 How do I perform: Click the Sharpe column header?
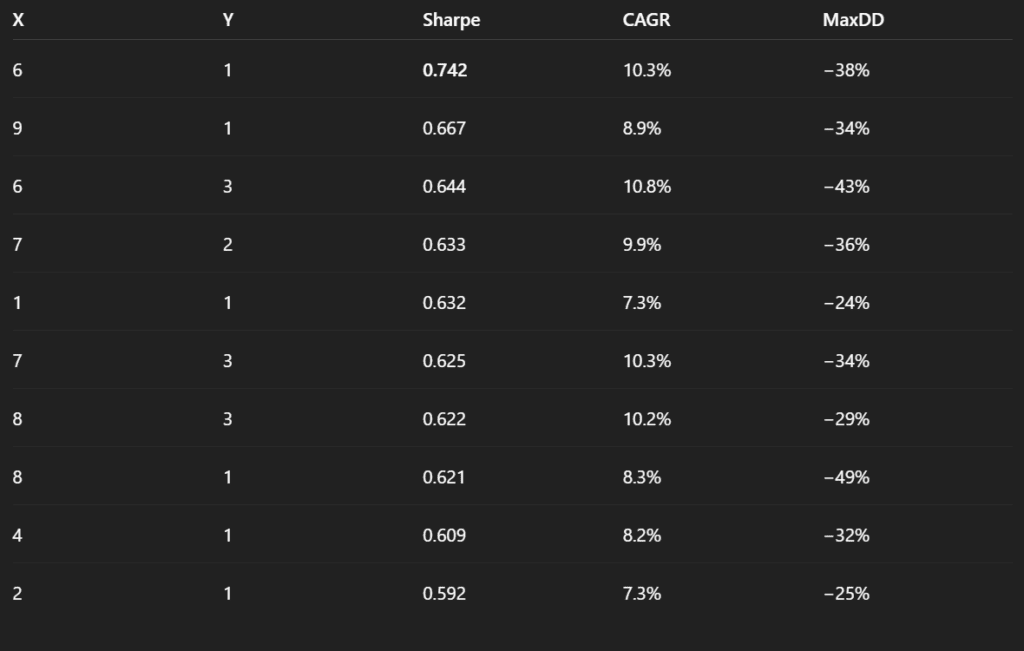(451, 20)
